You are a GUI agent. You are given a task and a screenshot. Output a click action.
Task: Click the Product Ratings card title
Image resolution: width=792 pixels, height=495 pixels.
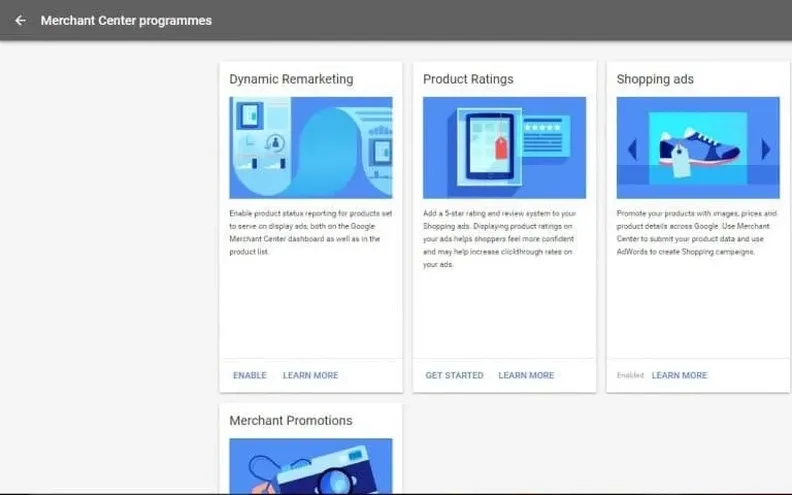pos(468,79)
